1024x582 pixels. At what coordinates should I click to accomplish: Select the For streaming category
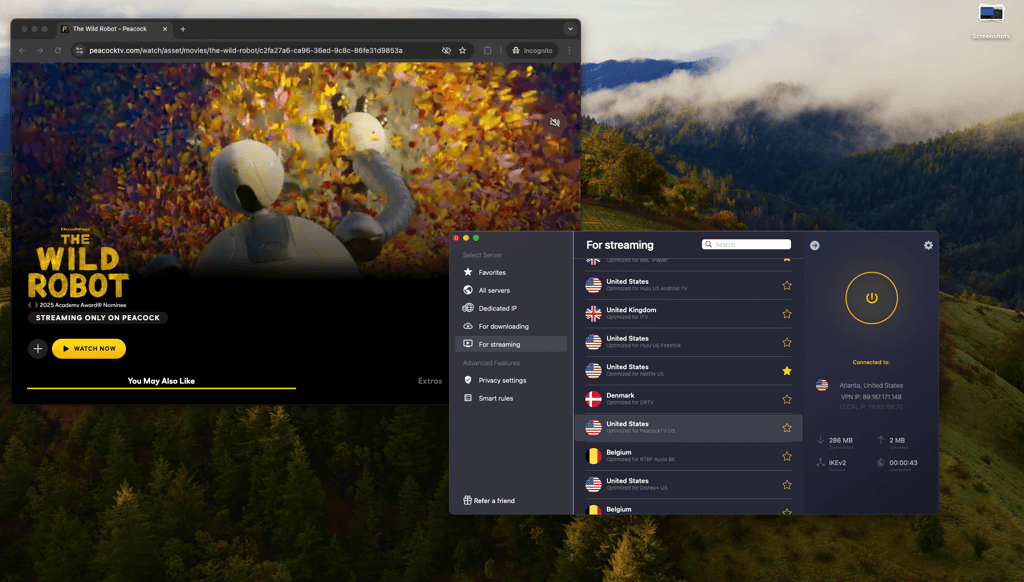(x=511, y=344)
